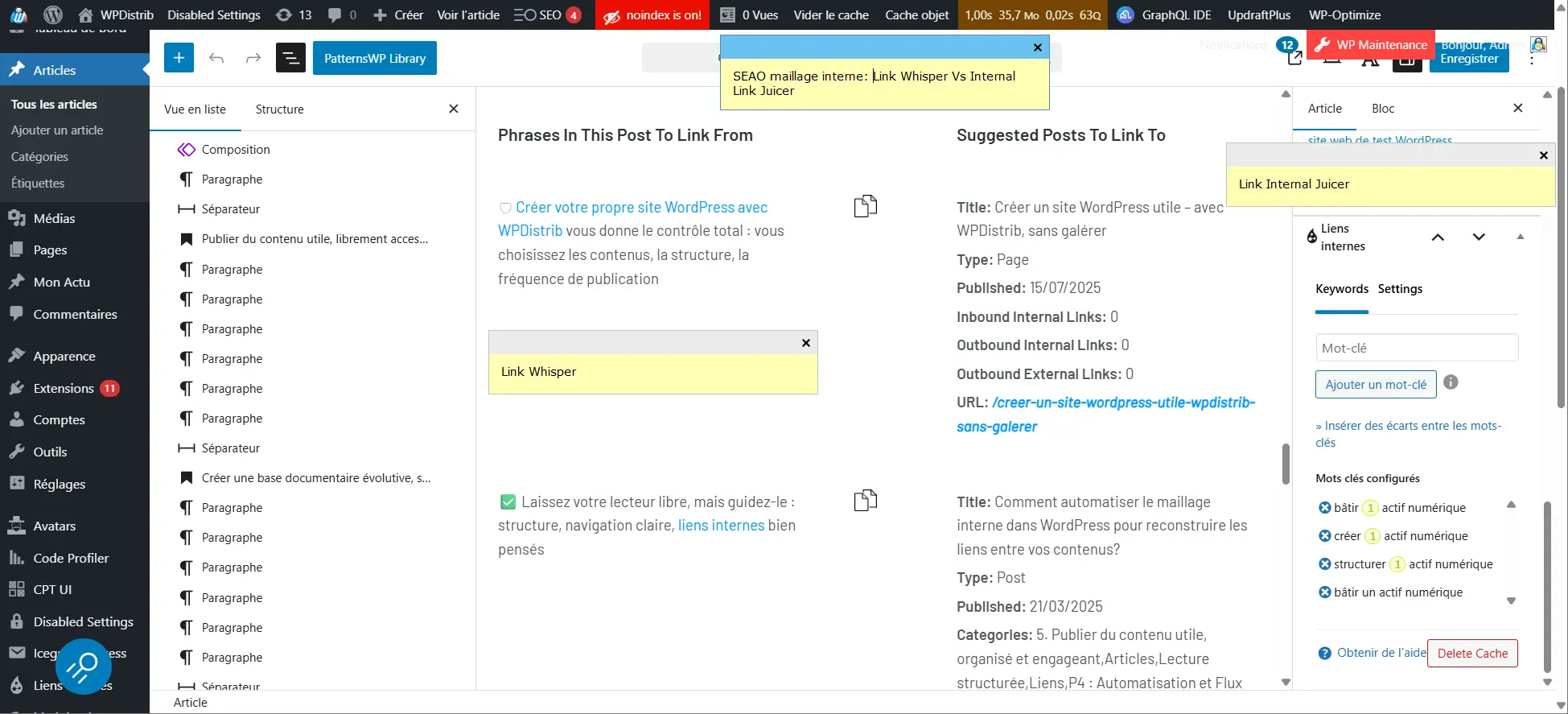The image size is (1568, 714).
Task: Click the Delete Cache button
Action: pyautogui.click(x=1472, y=654)
